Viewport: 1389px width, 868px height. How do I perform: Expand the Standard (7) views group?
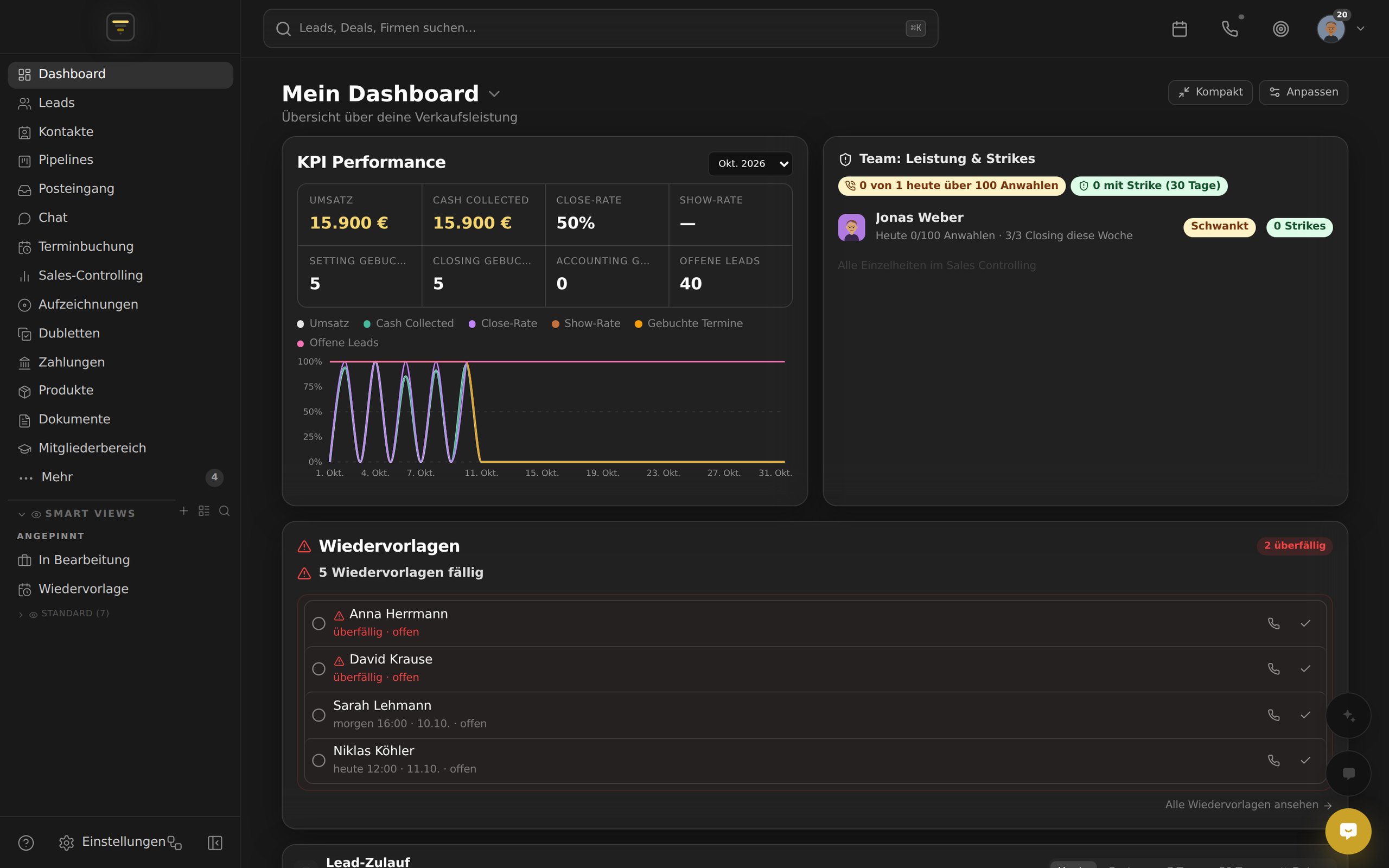click(63, 614)
